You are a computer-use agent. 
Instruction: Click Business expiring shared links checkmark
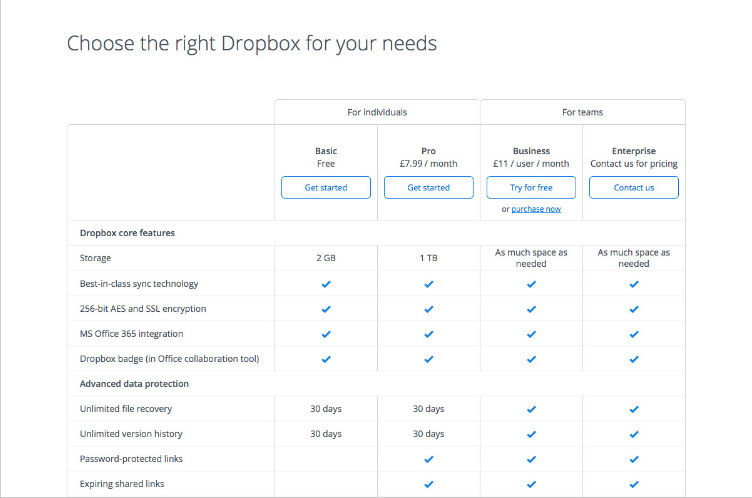[531, 484]
